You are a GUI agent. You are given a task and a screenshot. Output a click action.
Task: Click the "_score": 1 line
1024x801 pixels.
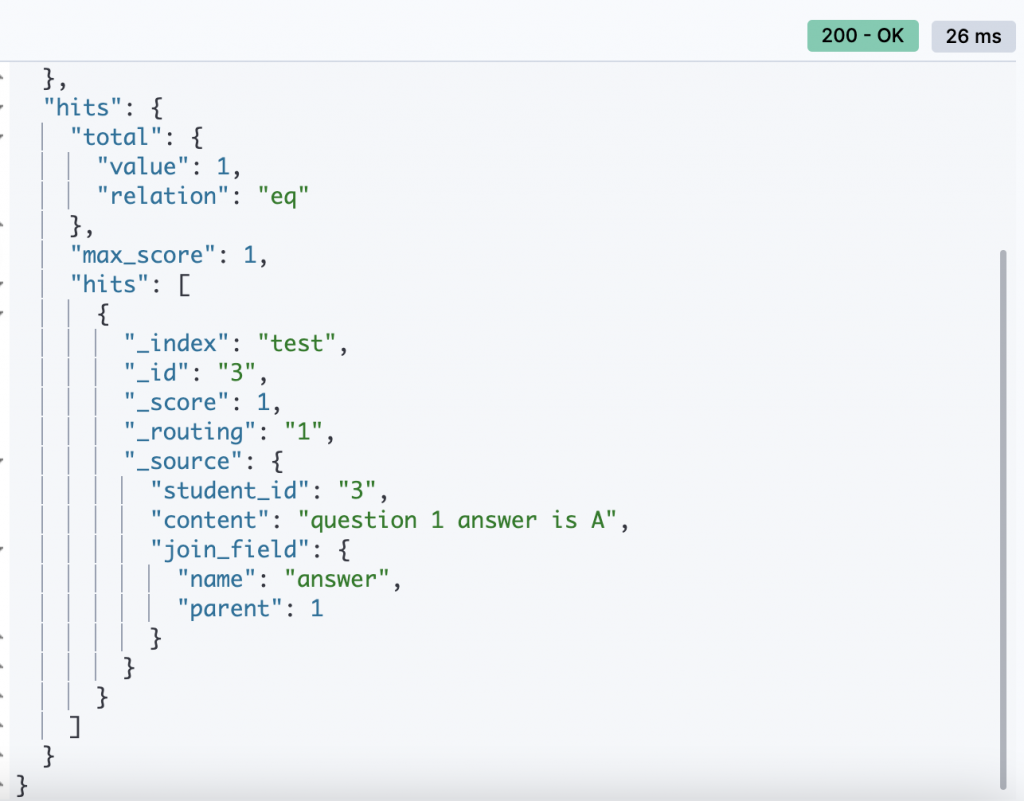tap(202, 402)
